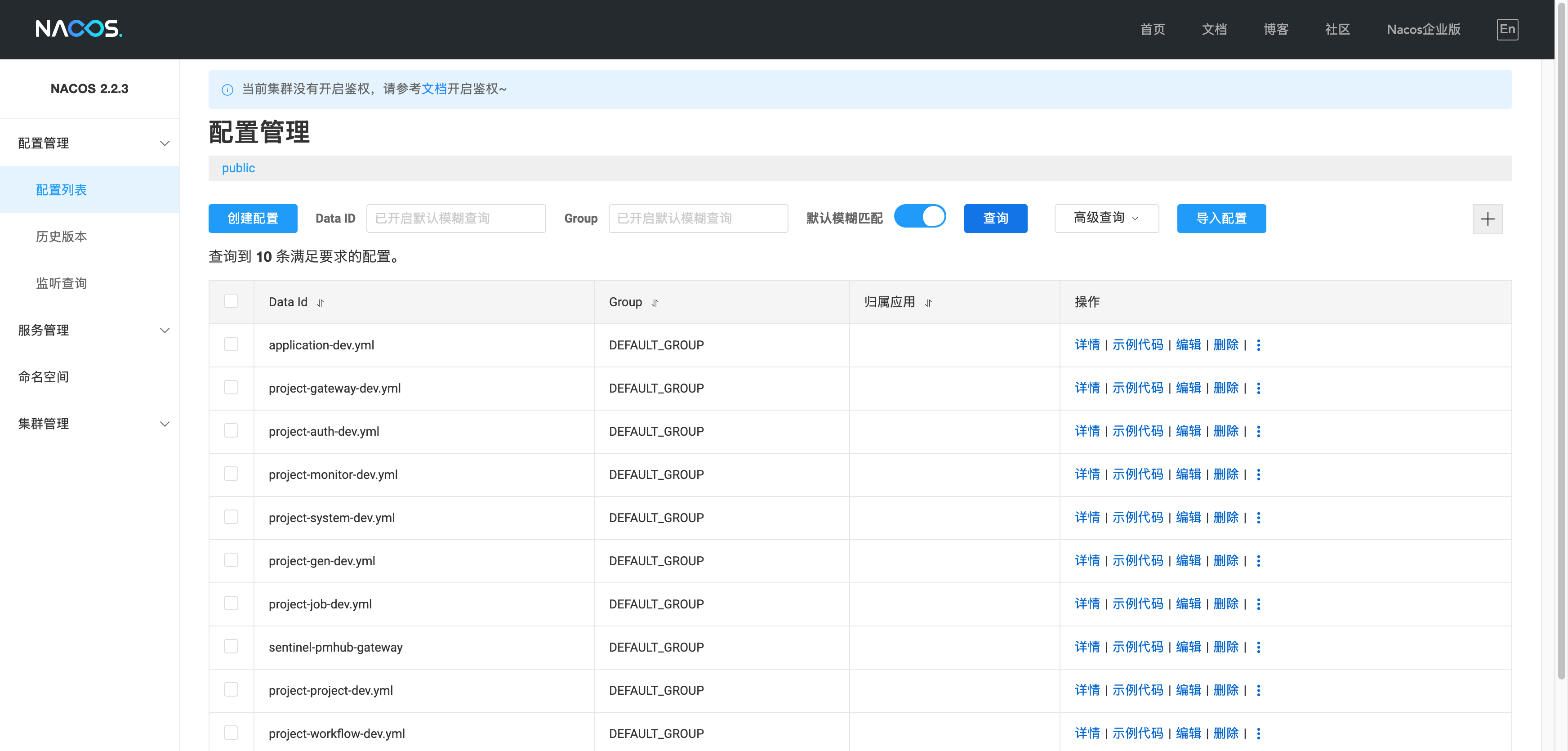This screenshot has height=751, width=1568.
Task: Click the plus icon next to 导入配置
Action: click(x=1487, y=219)
